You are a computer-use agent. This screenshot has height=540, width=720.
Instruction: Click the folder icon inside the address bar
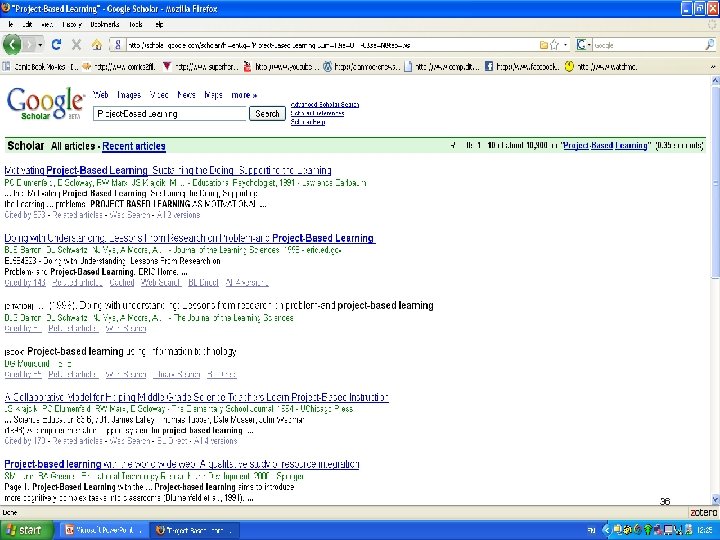(544, 45)
